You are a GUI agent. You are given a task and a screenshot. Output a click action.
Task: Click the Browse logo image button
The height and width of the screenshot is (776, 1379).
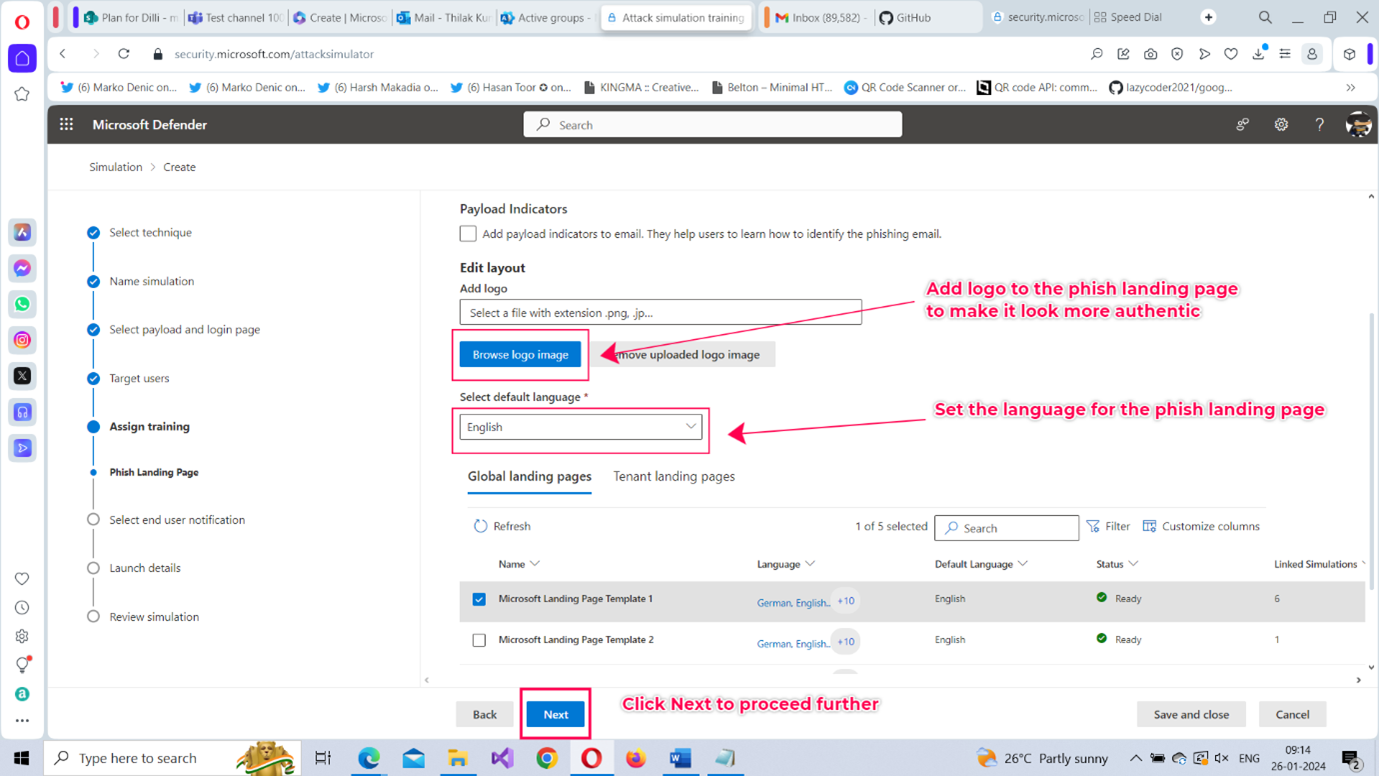(x=520, y=355)
